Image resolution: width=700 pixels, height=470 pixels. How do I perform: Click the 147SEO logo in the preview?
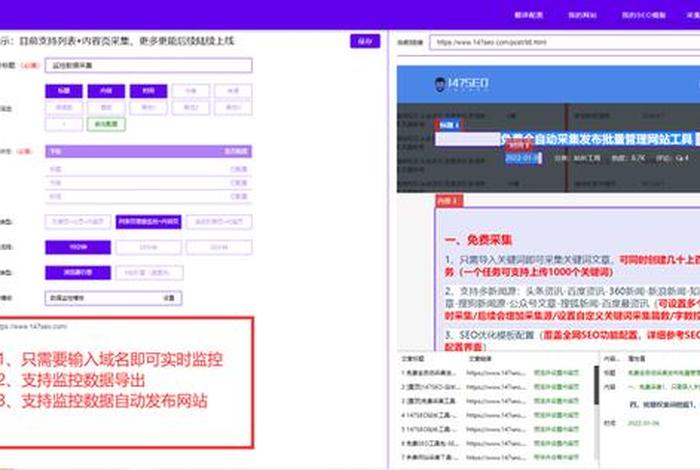click(x=462, y=83)
